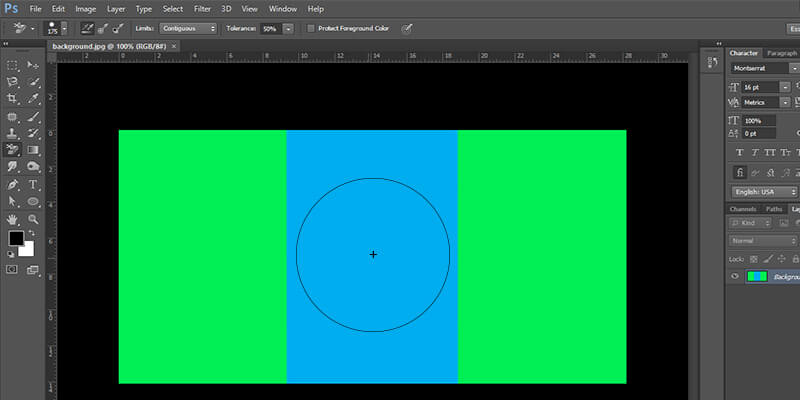
Task: Open the File menu
Action: [35, 9]
